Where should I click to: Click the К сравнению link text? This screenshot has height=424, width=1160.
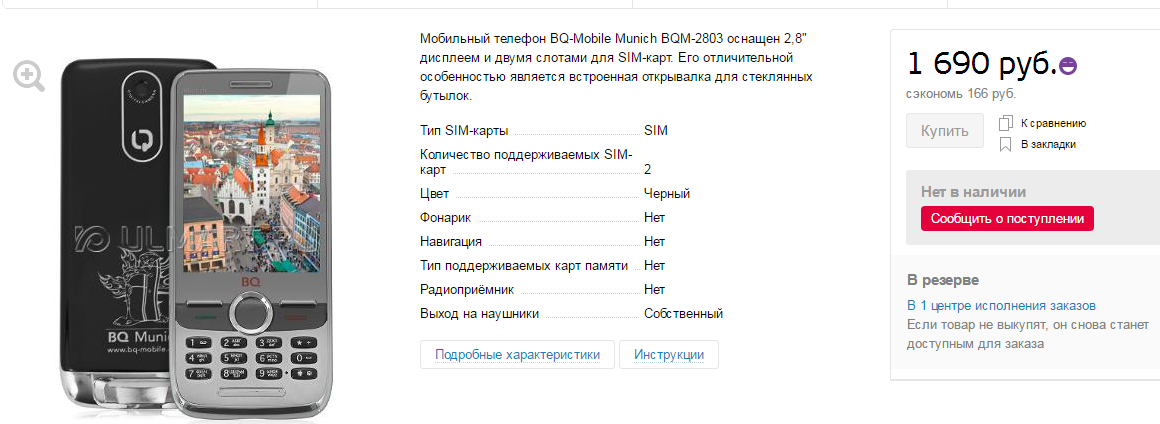pyautogui.click(x=1053, y=124)
